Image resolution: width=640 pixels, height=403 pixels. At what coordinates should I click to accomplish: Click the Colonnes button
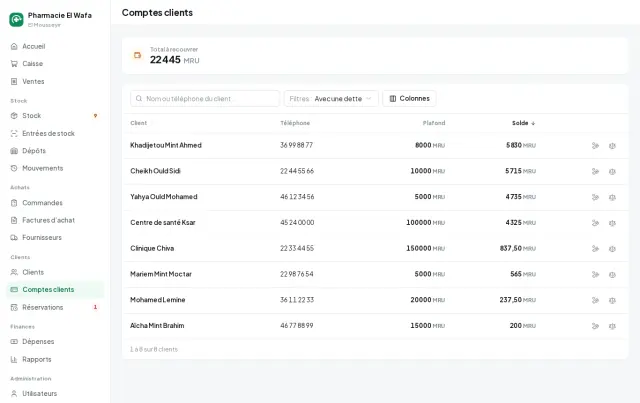pyautogui.click(x=409, y=98)
